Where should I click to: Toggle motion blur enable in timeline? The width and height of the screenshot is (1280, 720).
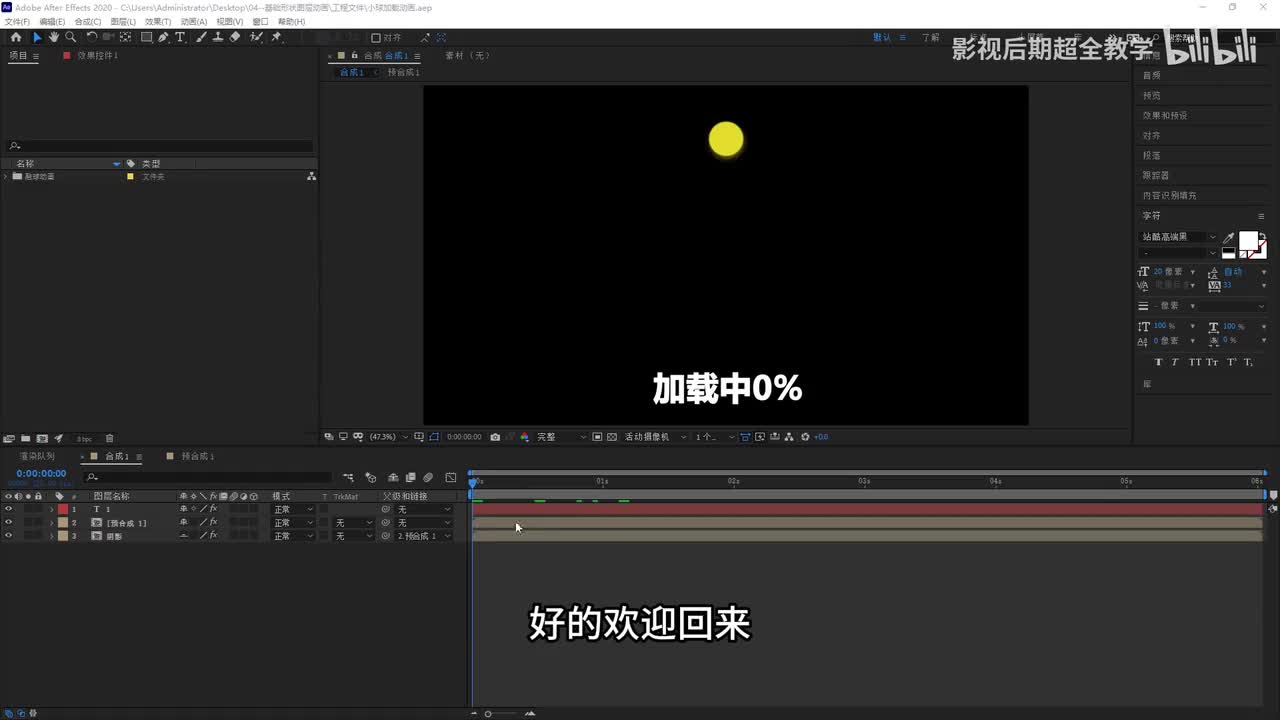tap(428, 477)
